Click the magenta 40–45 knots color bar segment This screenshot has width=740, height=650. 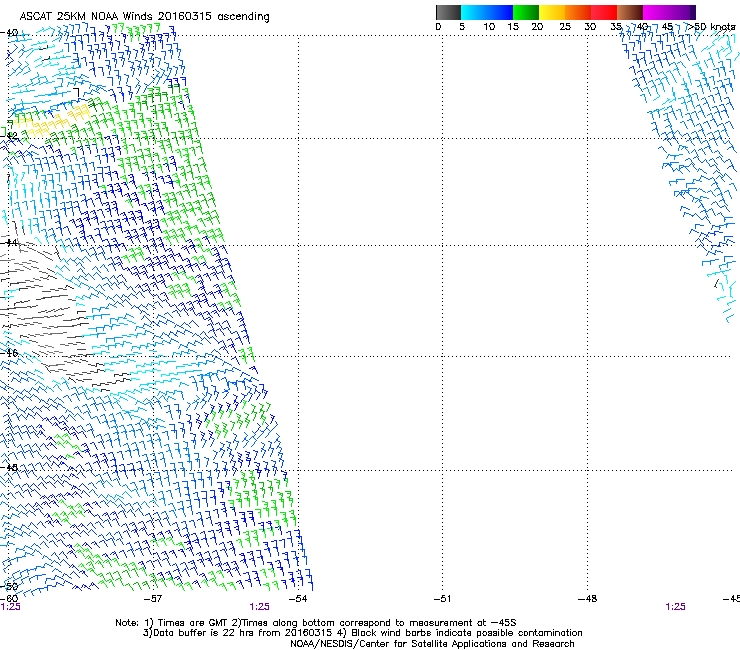pyautogui.click(x=656, y=12)
